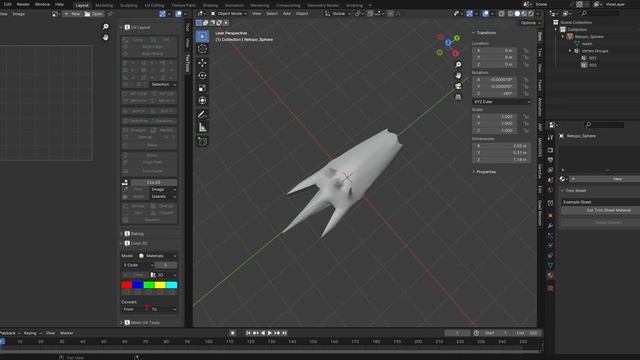This screenshot has height=360, width=640.
Task: Click the viewport pan hand icon
Action: point(458,76)
